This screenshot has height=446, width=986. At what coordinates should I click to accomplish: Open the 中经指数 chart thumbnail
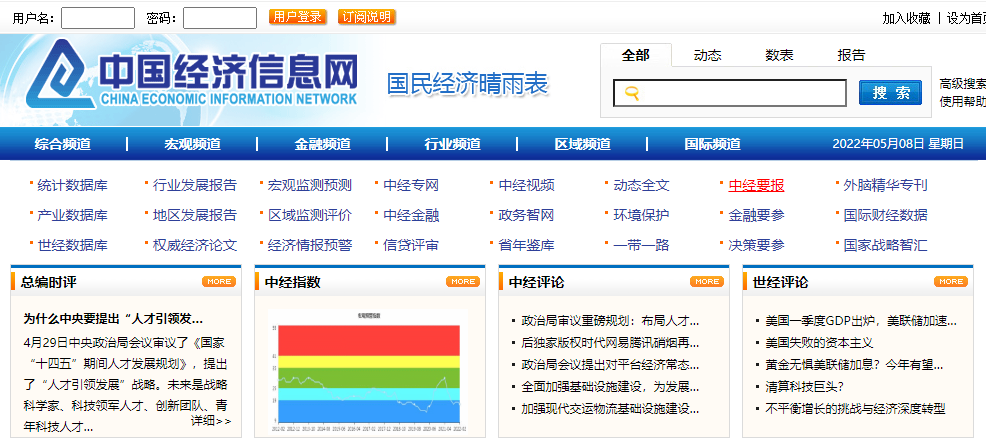click(x=370, y=369)
